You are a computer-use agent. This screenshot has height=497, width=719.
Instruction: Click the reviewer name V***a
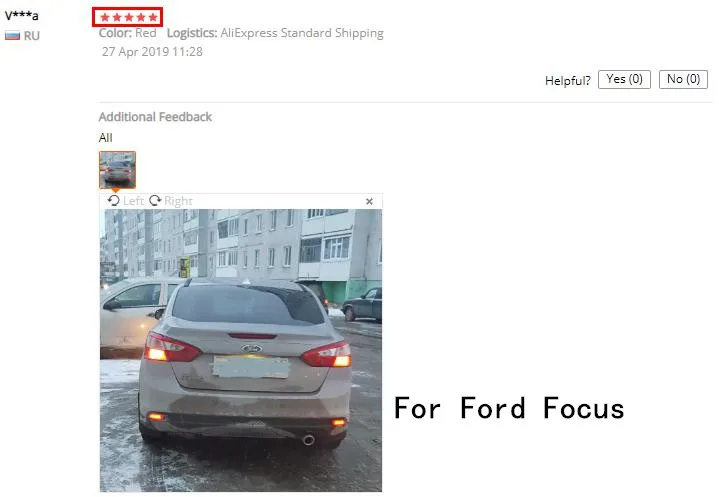[22, 16]
